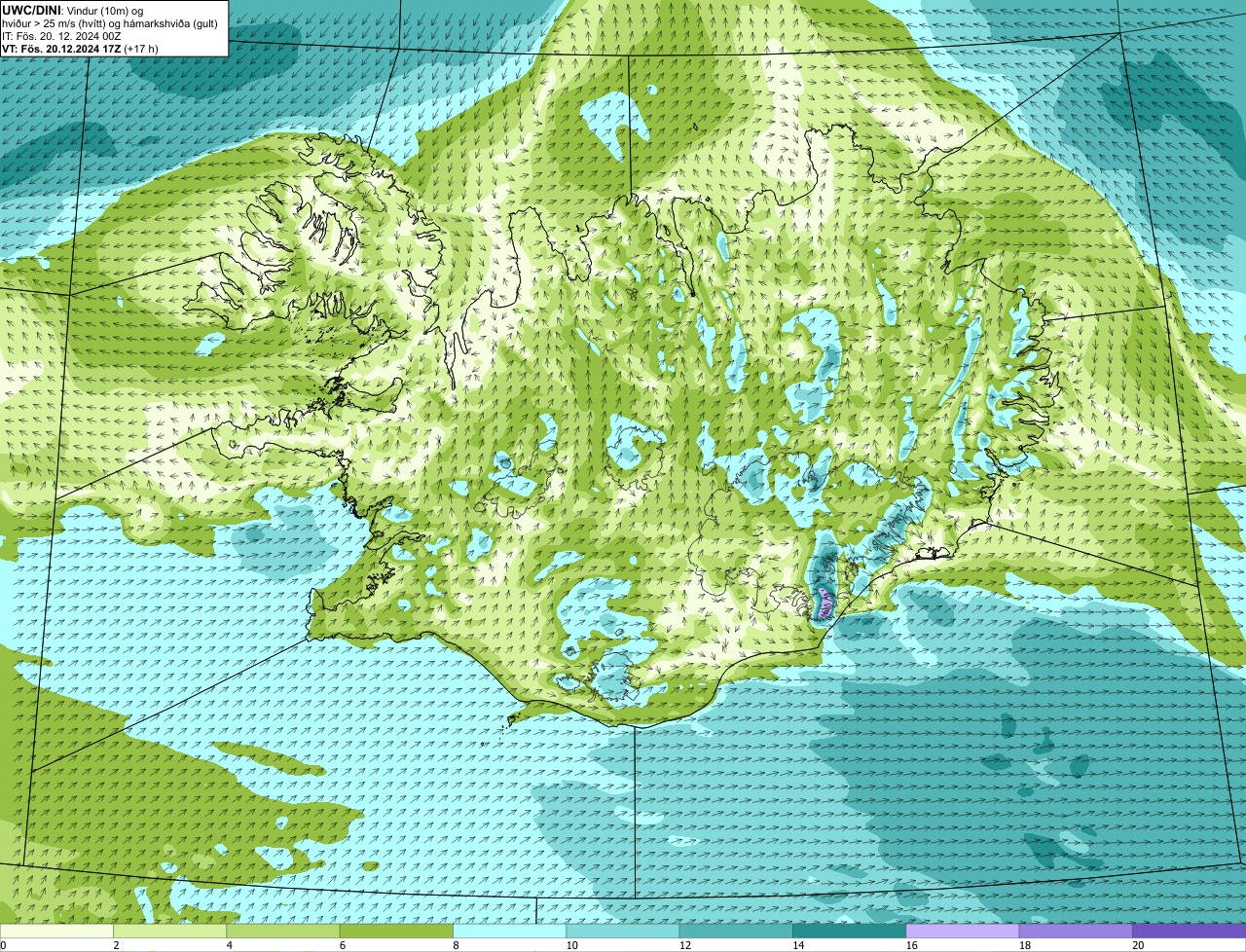Click the "UWC/DINI: Vindur (10m) og" title line
Image resolution: width=1246 pixels, height=952 pixels.
(x=72, y=10)
